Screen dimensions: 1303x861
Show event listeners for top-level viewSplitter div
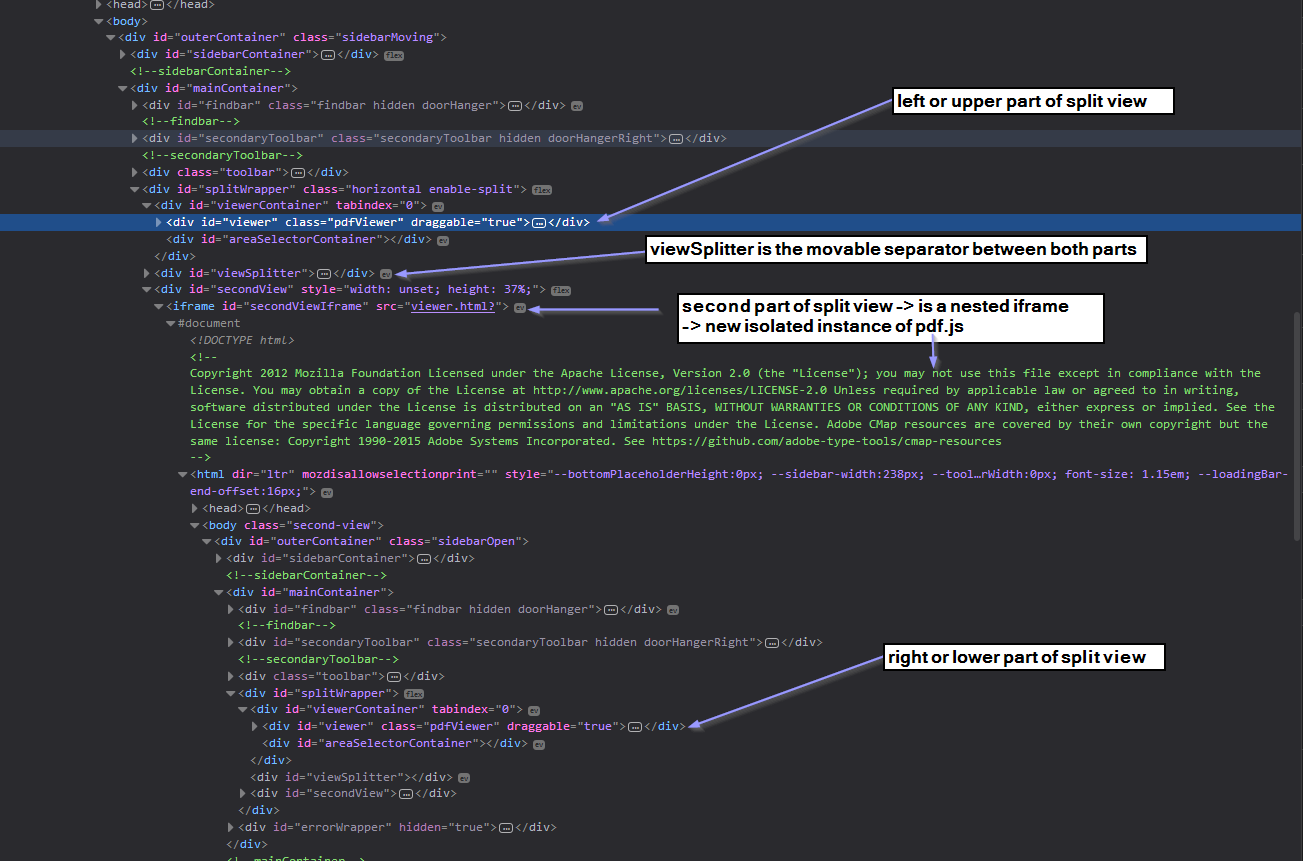385,273
